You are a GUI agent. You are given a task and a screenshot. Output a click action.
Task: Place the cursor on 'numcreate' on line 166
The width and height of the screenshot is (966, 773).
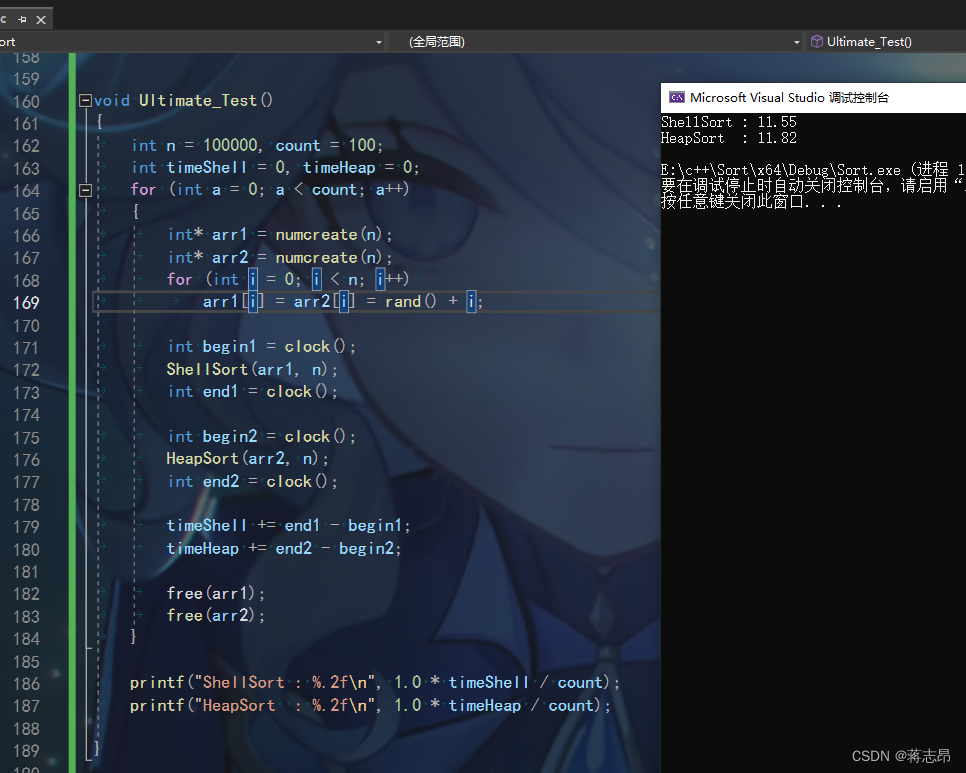tap(316, 235)
